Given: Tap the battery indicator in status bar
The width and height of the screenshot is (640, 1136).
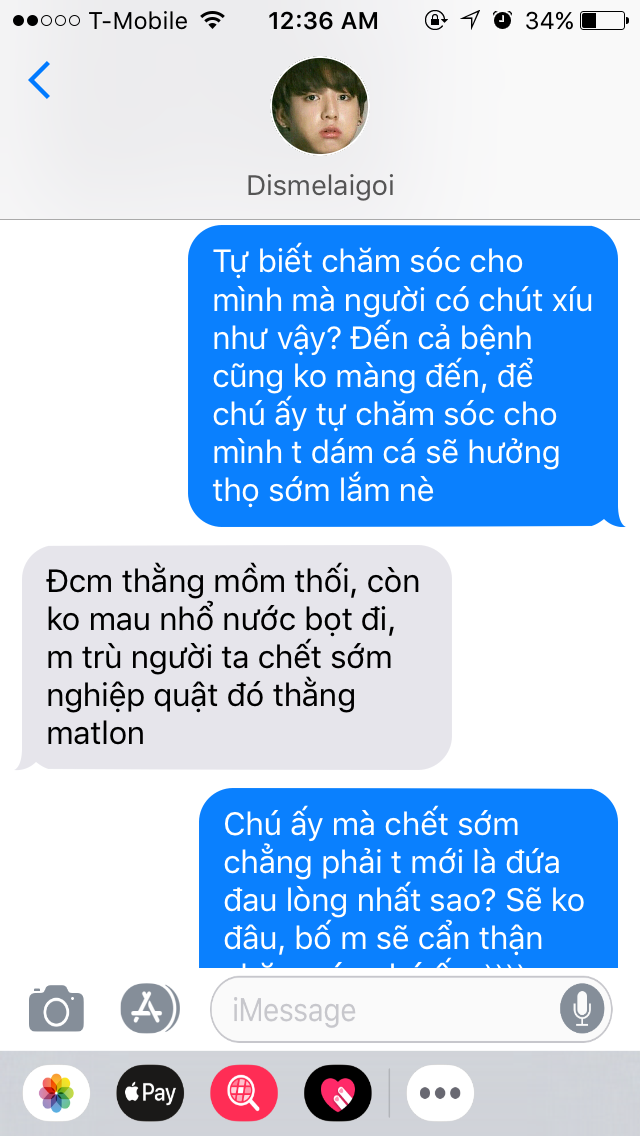Looking at the screenshot, I should [604, 21].
